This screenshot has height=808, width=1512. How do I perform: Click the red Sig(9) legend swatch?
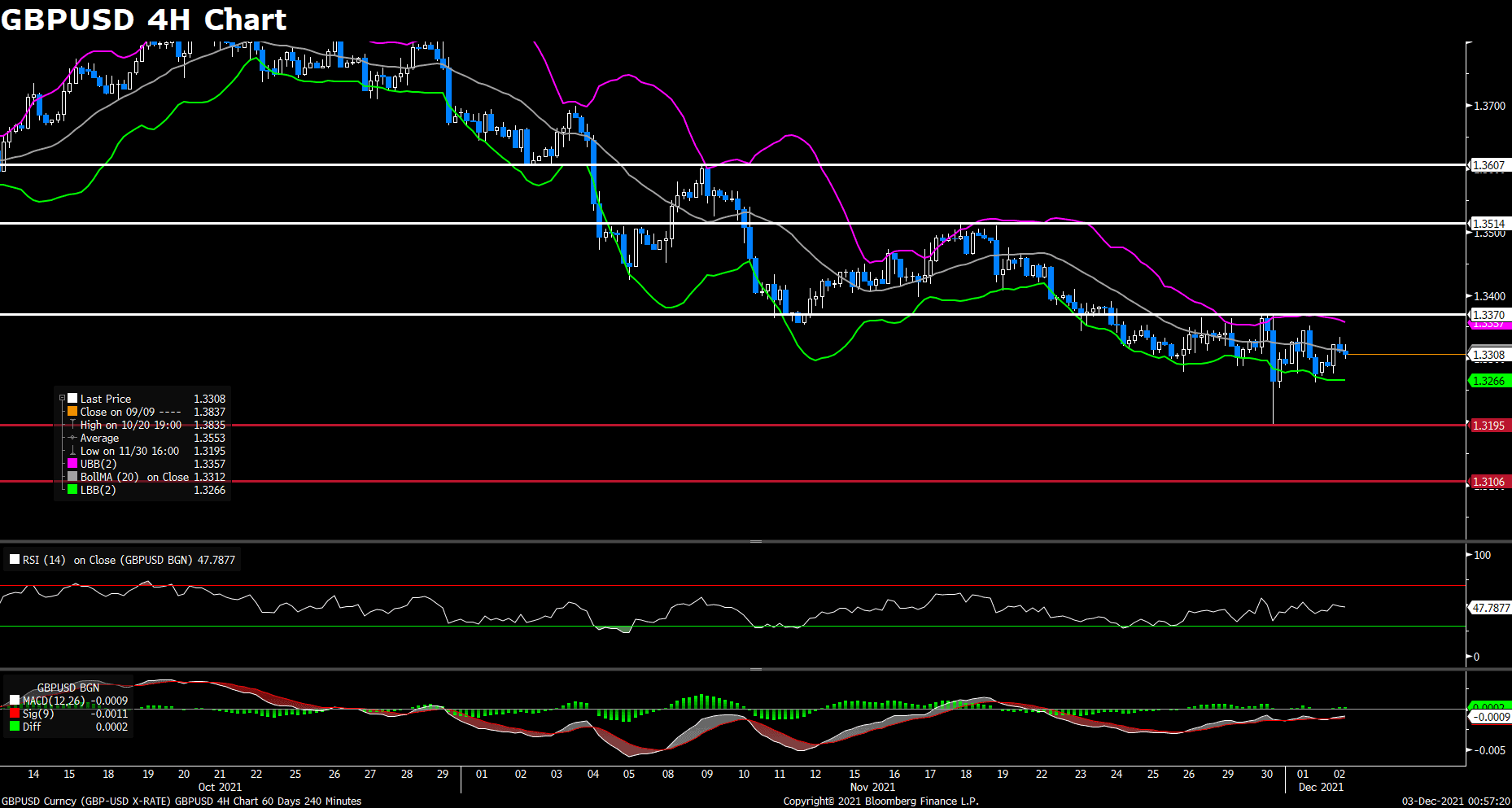click(x=15, y=713)
